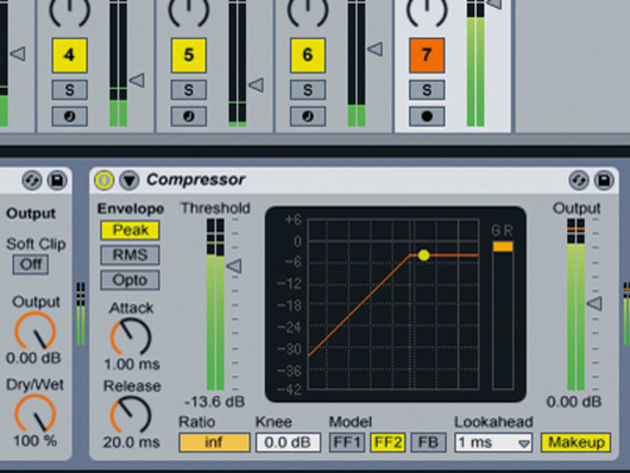Click the Compressor title bar name

(196, 180)
